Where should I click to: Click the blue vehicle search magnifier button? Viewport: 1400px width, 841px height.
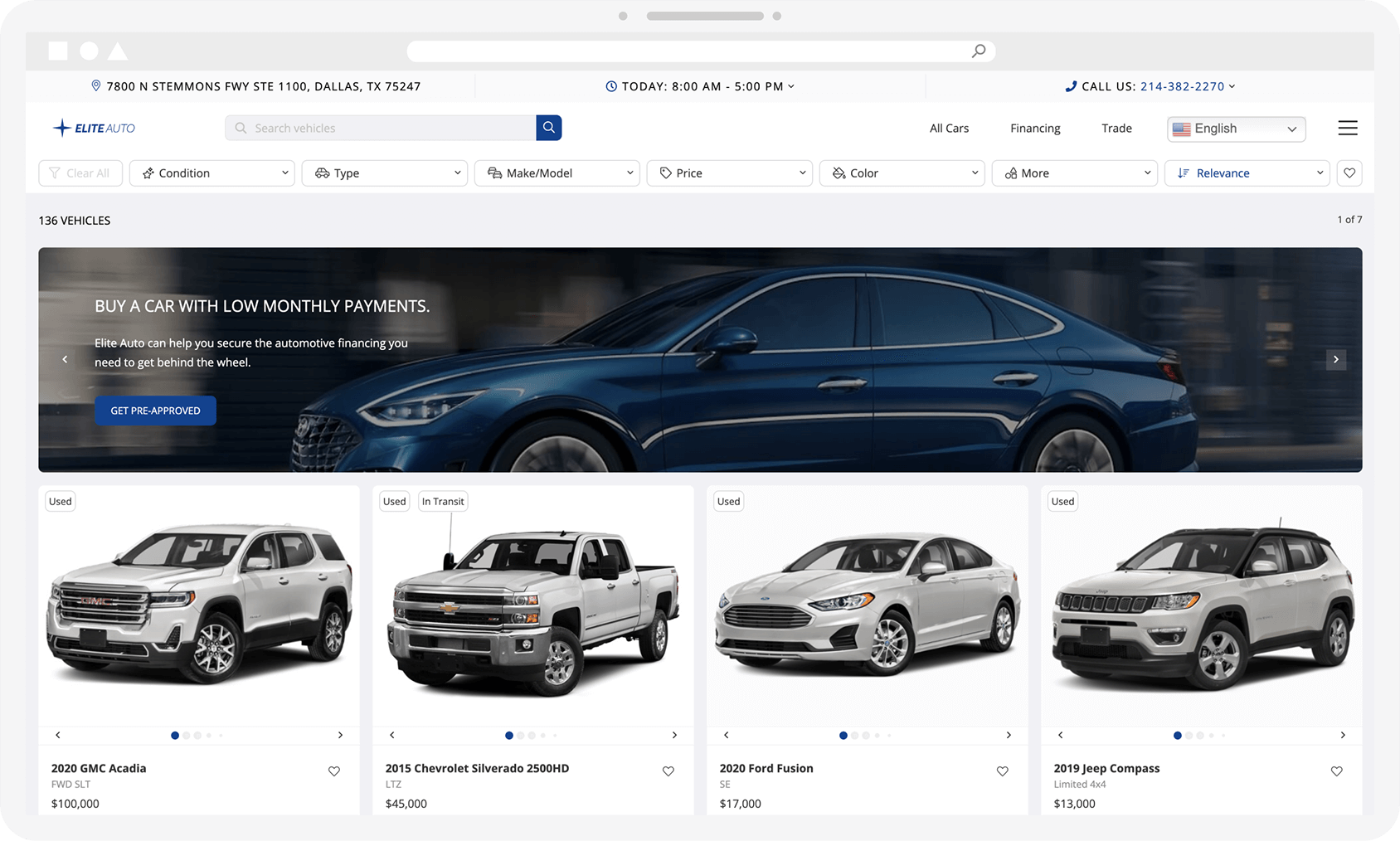[x=549, y=128]
